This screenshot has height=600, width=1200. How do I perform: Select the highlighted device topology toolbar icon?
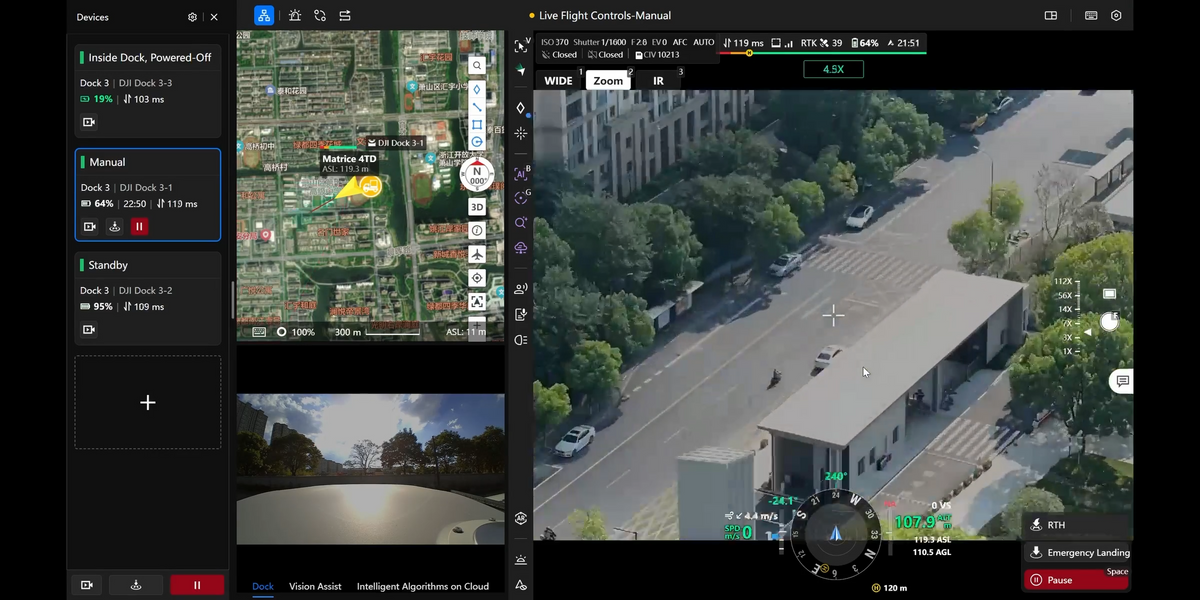[x=264, y=16]
